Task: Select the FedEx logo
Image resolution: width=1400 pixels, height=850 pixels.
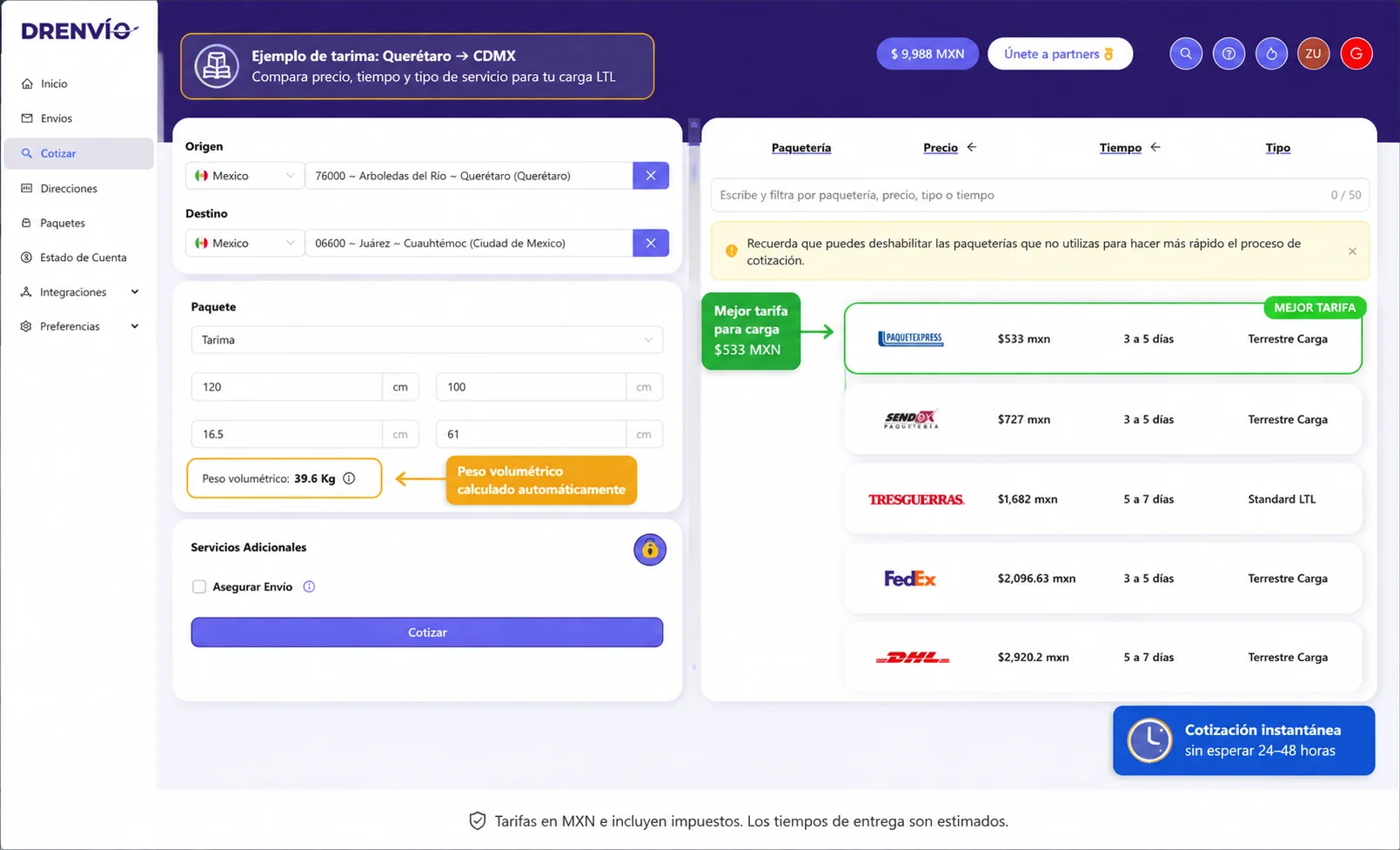Action: [x=910, y=579]
